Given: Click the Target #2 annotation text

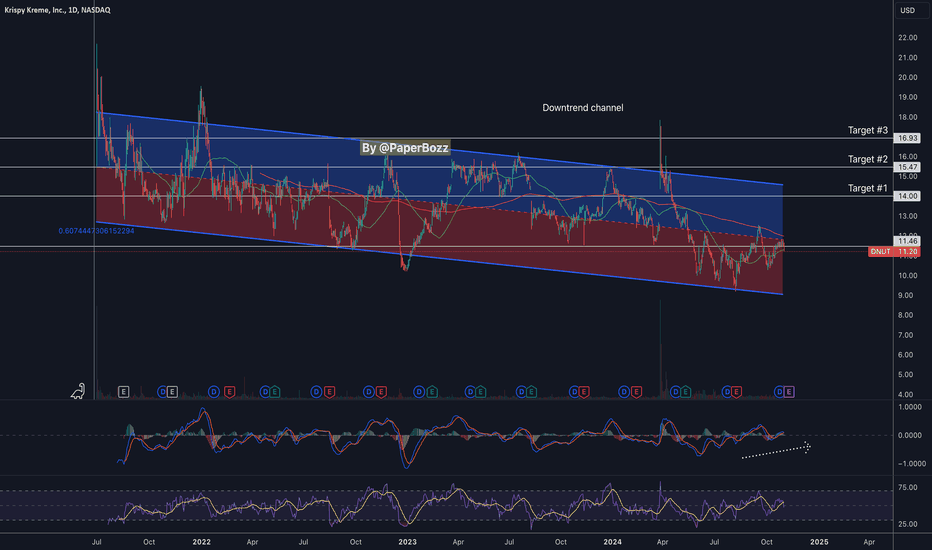Looking at the screenshot, I should (867, 159).
